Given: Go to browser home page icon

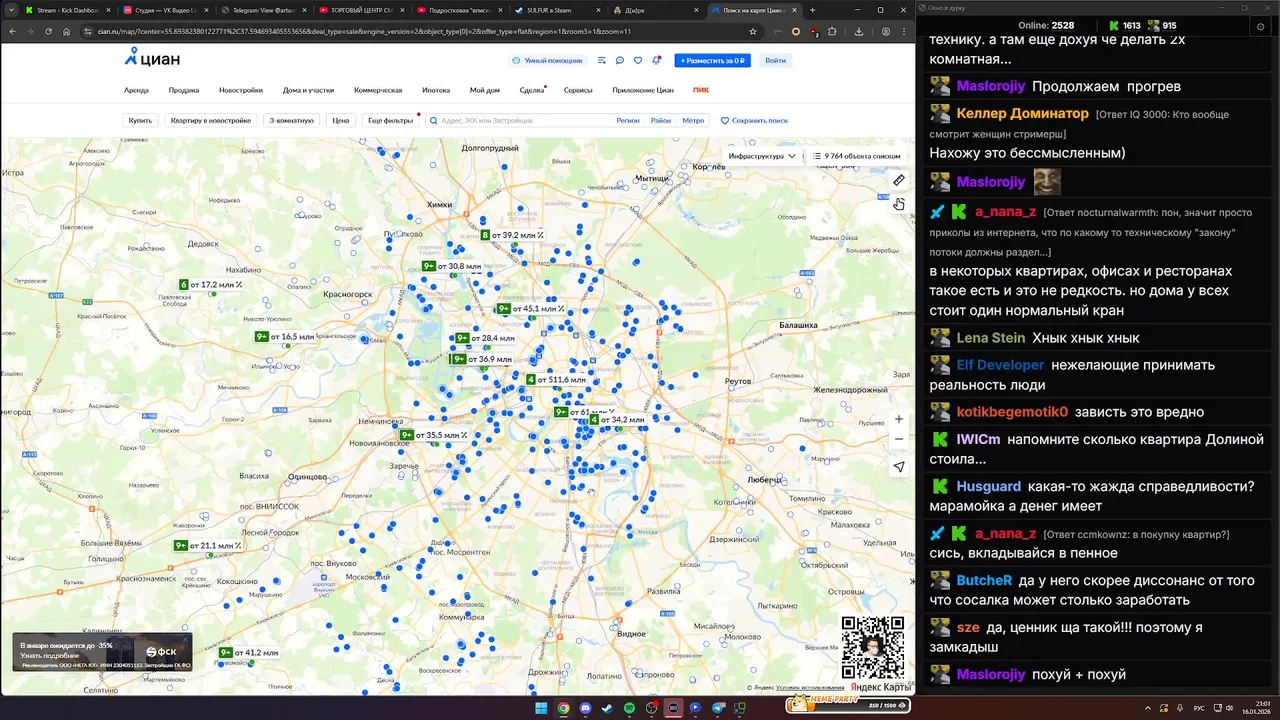Looking at the screenshot, I should coord(66,31).
